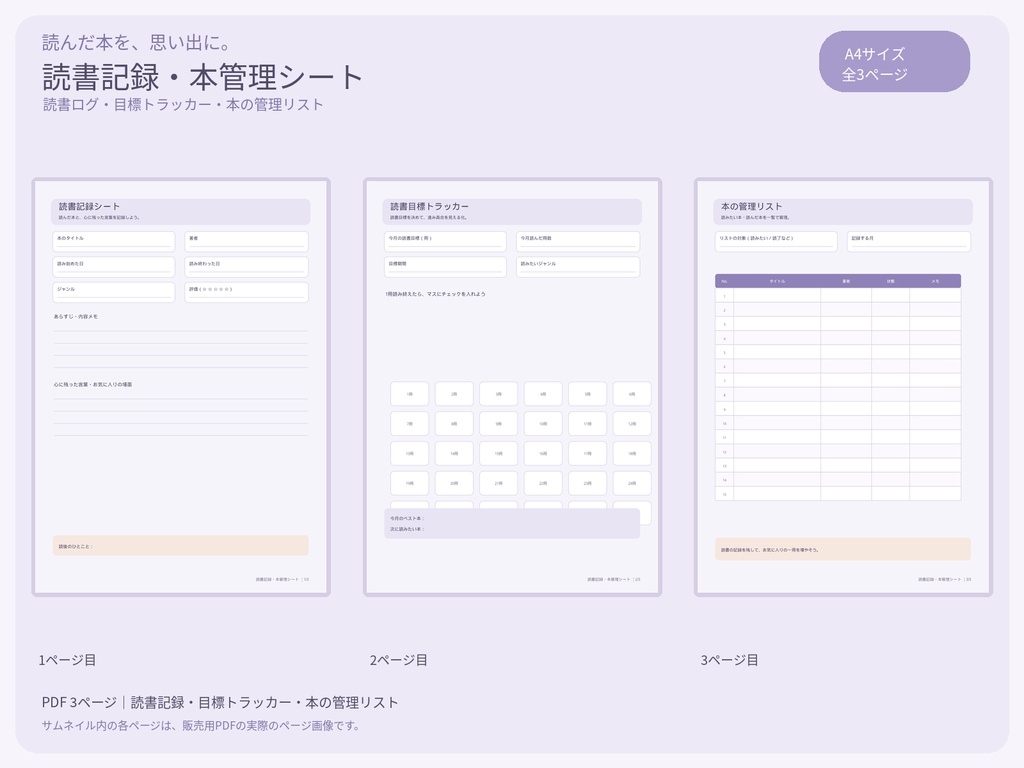
Task: Click the メモ column header in the table
Action: [935, 281]
